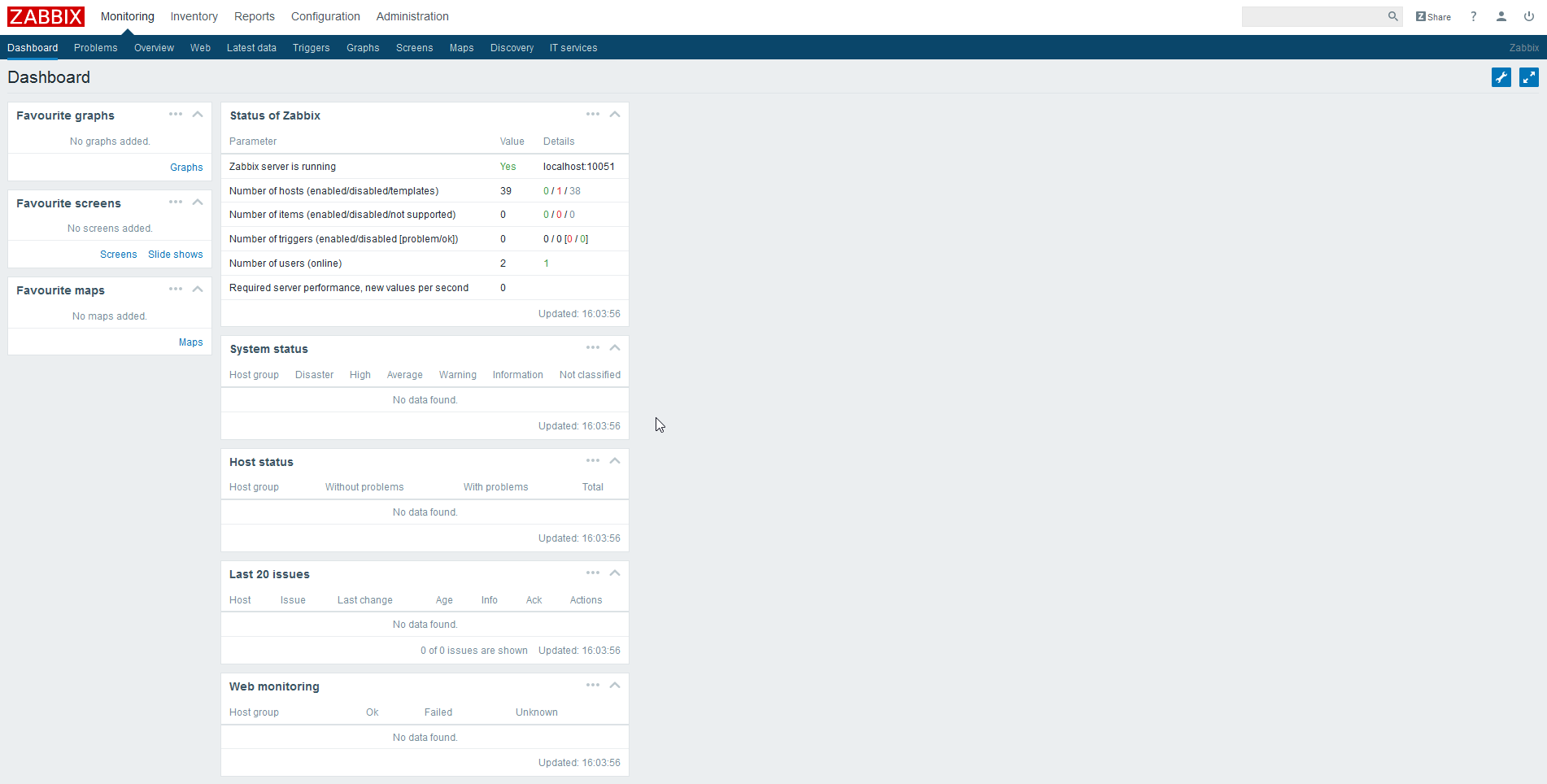Collapse the System status widget
Screen dimensions: 1547x784
click(615, 348)
